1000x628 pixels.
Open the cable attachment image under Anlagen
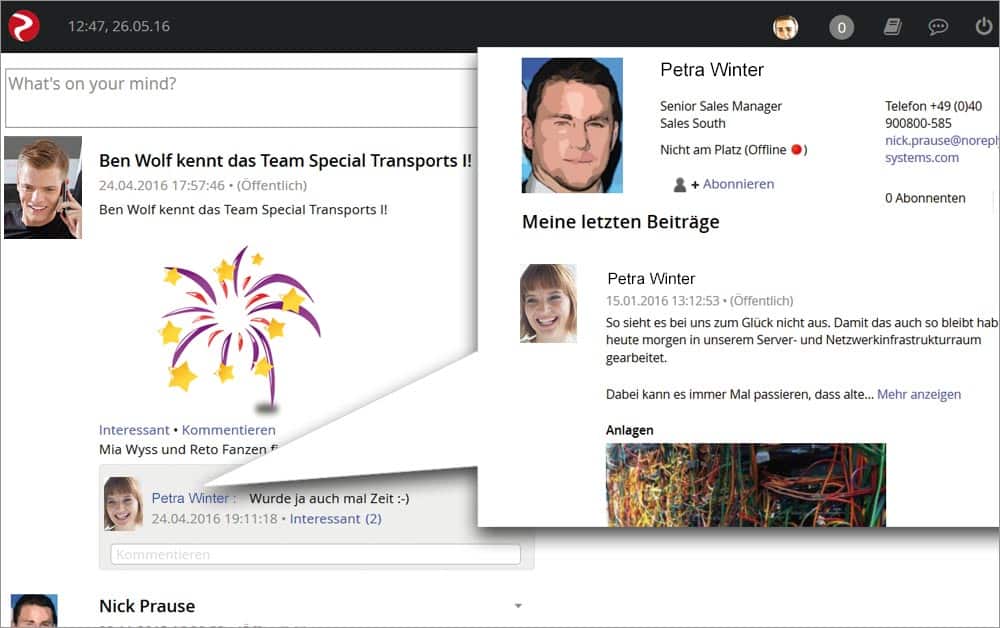coord(746,485)
